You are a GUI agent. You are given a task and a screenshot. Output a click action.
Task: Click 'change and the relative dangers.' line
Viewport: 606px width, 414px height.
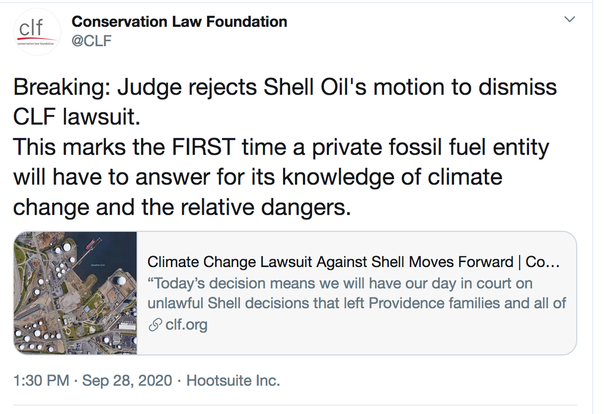(x=181, y=210)
